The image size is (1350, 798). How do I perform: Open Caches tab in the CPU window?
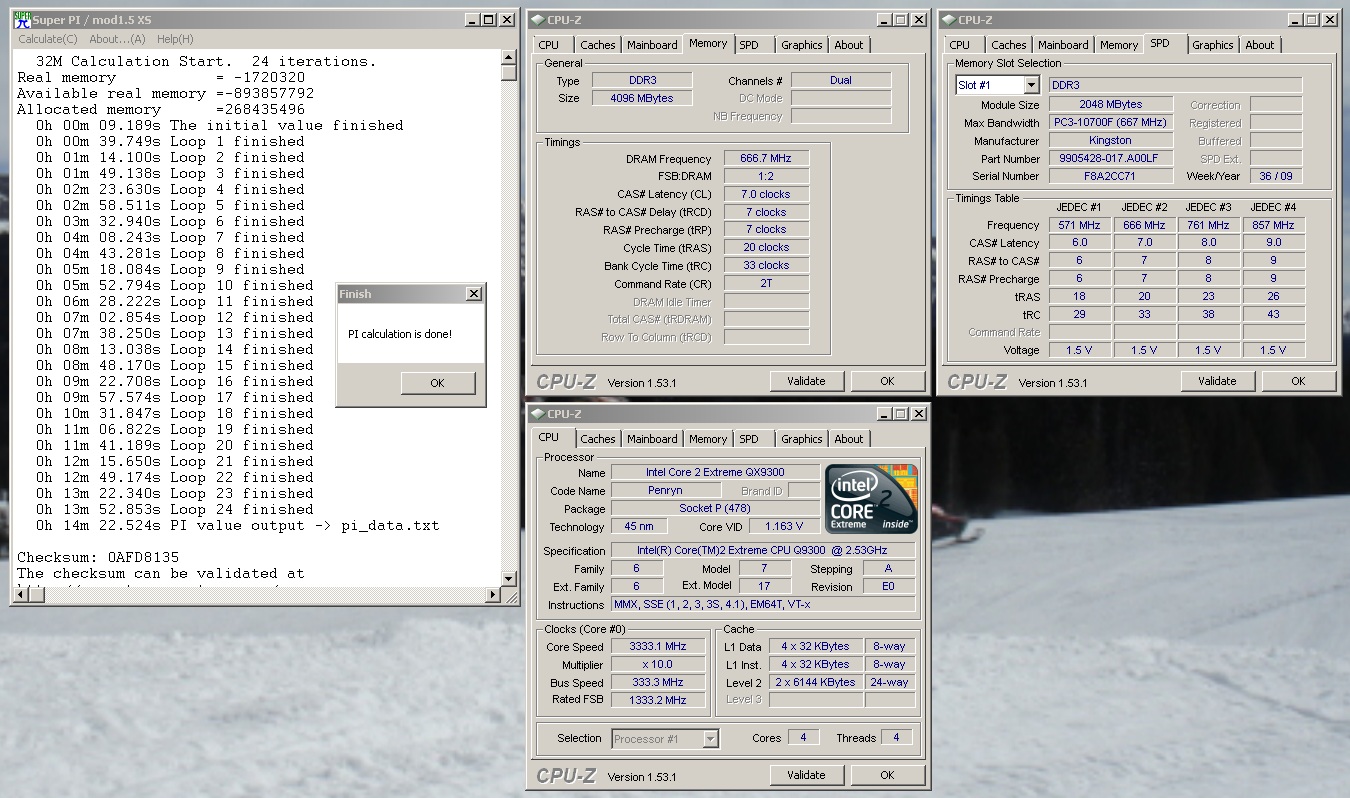(x=598, y=439)
